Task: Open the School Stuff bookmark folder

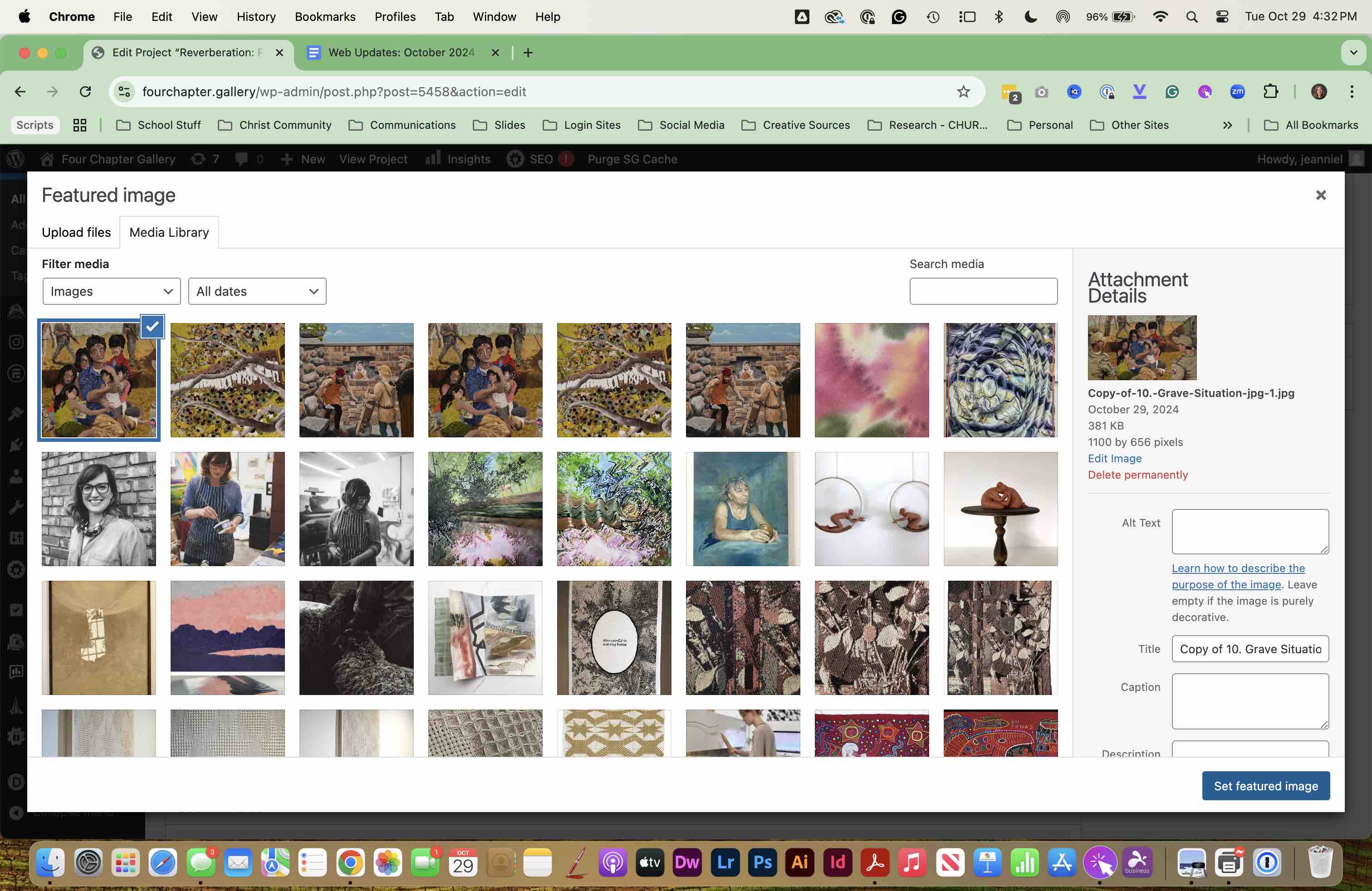Action: (x=158, y=125)
